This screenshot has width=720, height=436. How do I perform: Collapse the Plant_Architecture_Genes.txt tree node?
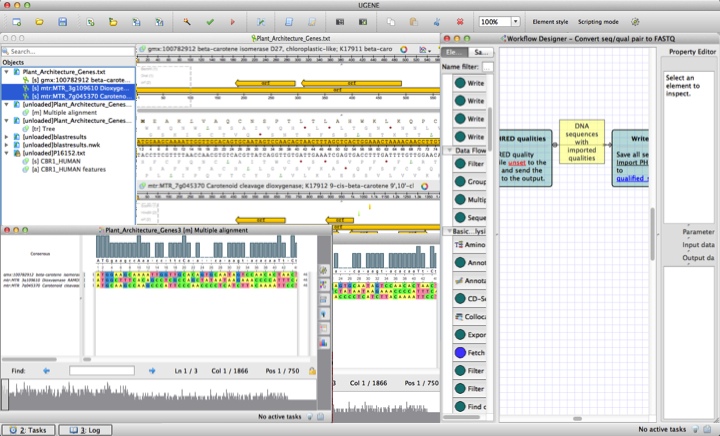coord(6,72)
